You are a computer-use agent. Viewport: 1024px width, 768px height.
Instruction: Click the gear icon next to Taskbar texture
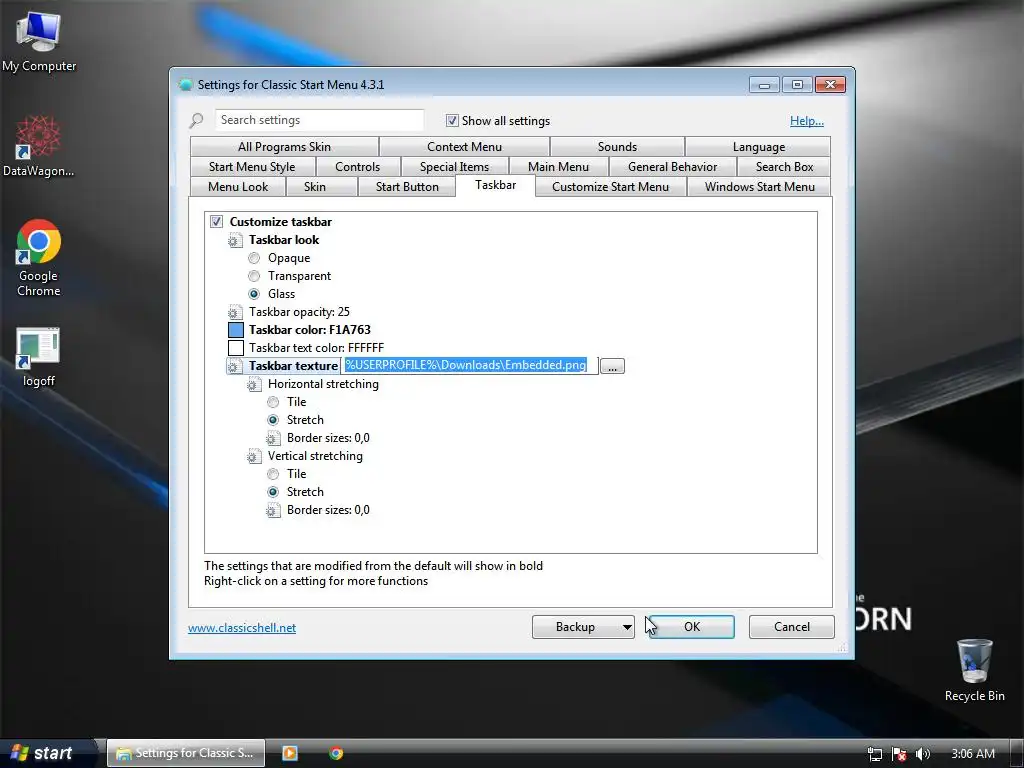point(235,366)
